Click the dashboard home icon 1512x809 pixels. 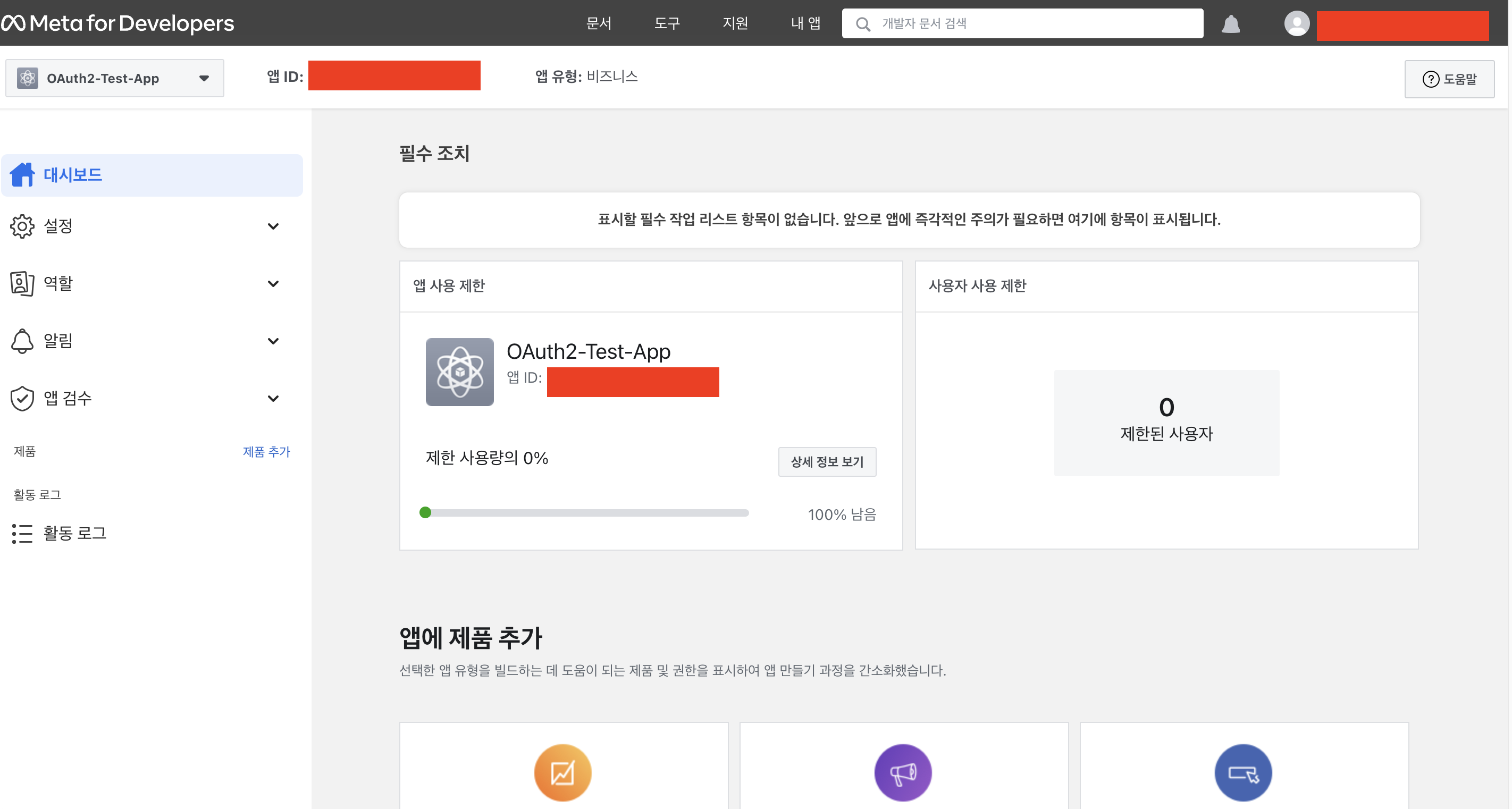22,175
